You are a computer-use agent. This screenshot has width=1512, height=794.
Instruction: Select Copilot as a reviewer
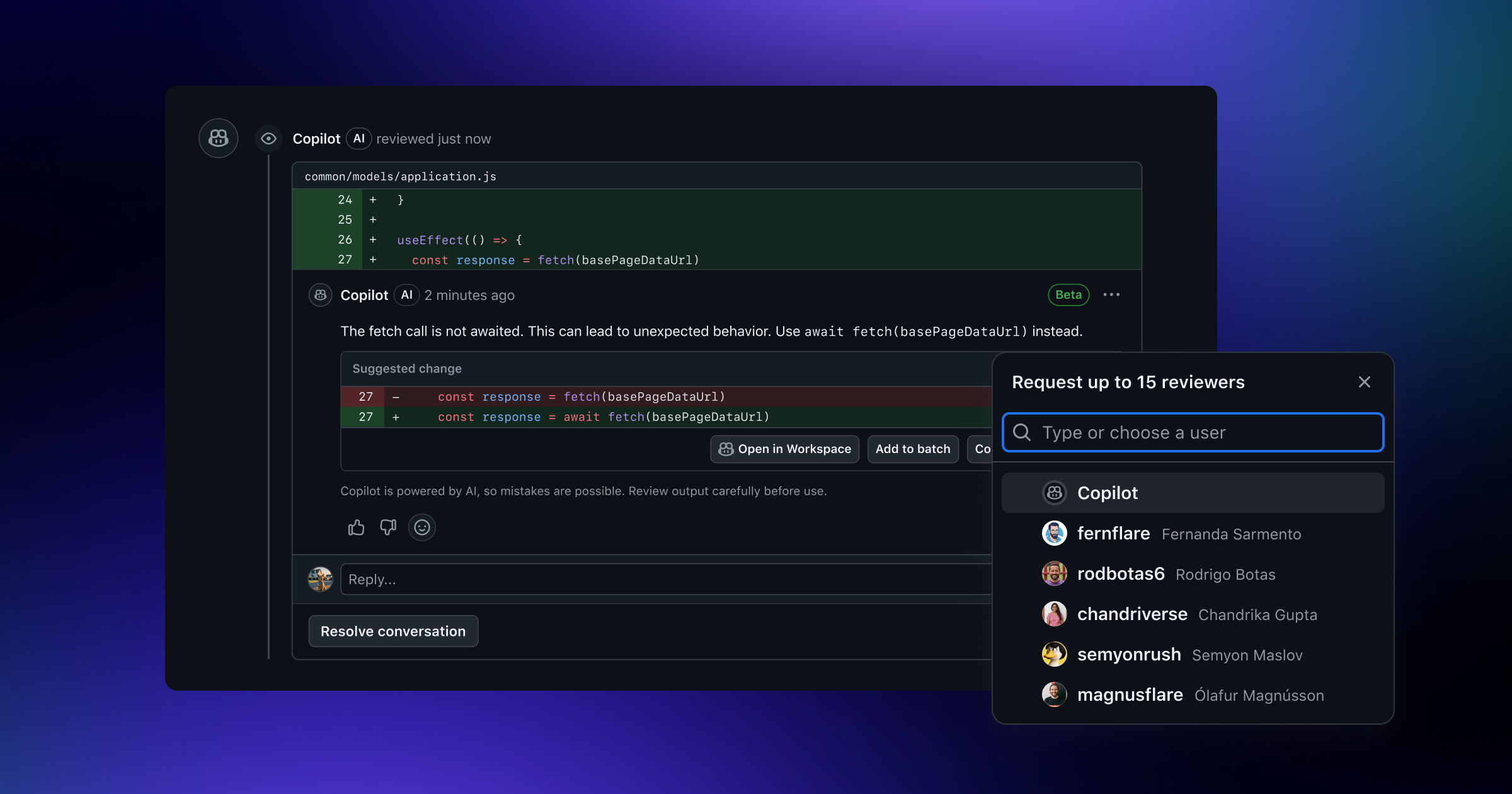click(x=1107, y=493)
